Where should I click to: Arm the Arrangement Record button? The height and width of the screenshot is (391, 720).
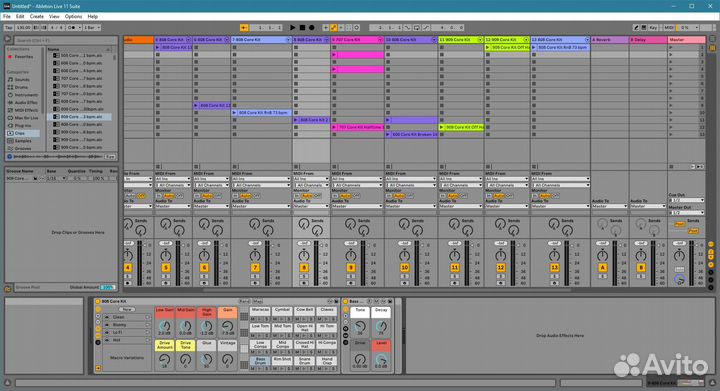(311, 28)
